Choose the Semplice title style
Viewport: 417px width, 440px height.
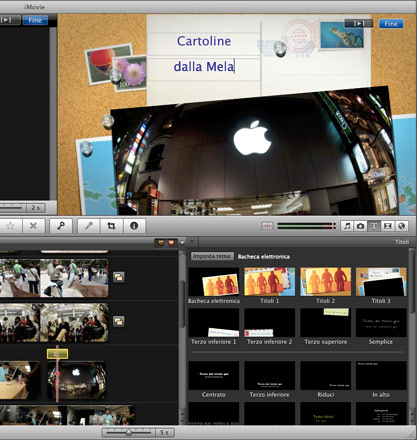(x=381, y=322)
